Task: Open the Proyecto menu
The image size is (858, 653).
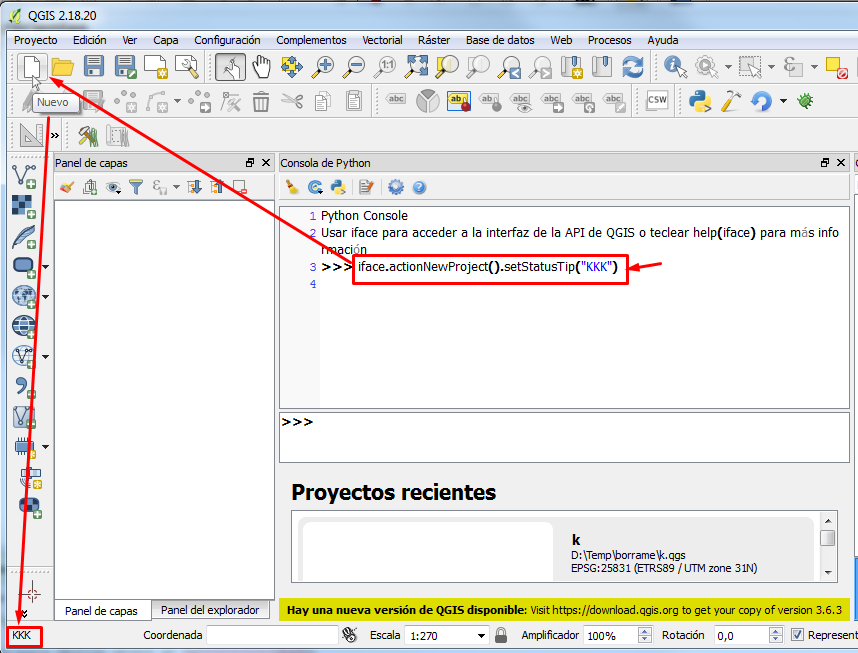Action: (36, 40)
